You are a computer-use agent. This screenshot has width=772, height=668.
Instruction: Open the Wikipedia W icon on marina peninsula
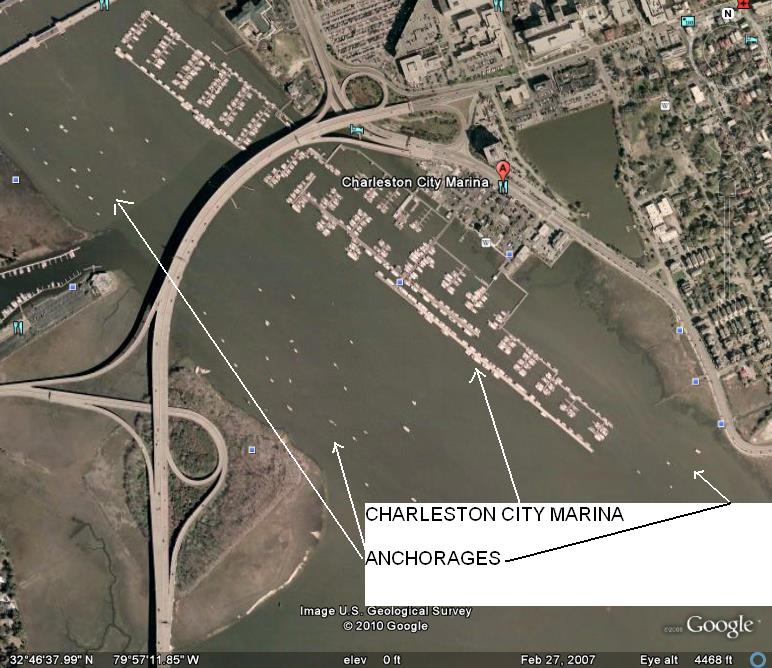pyautogui.click(x=486, y=242)
